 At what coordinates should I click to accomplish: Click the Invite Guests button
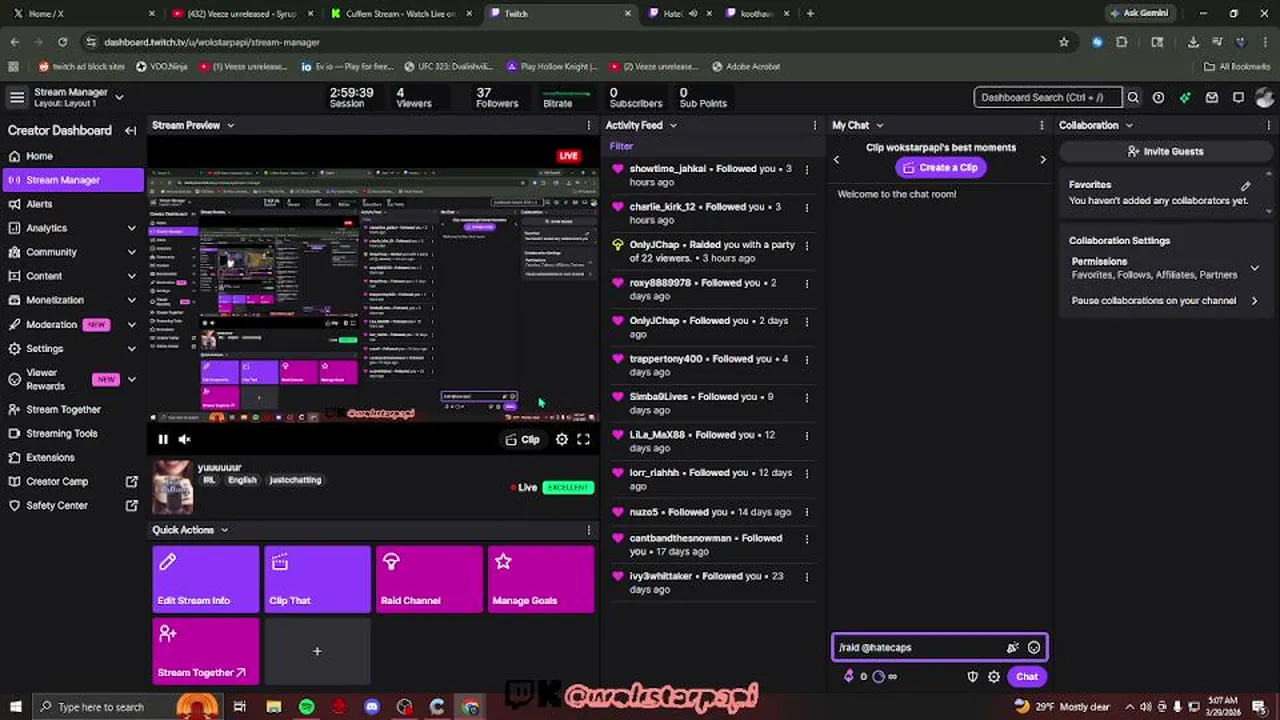(x=1166, y=151)
